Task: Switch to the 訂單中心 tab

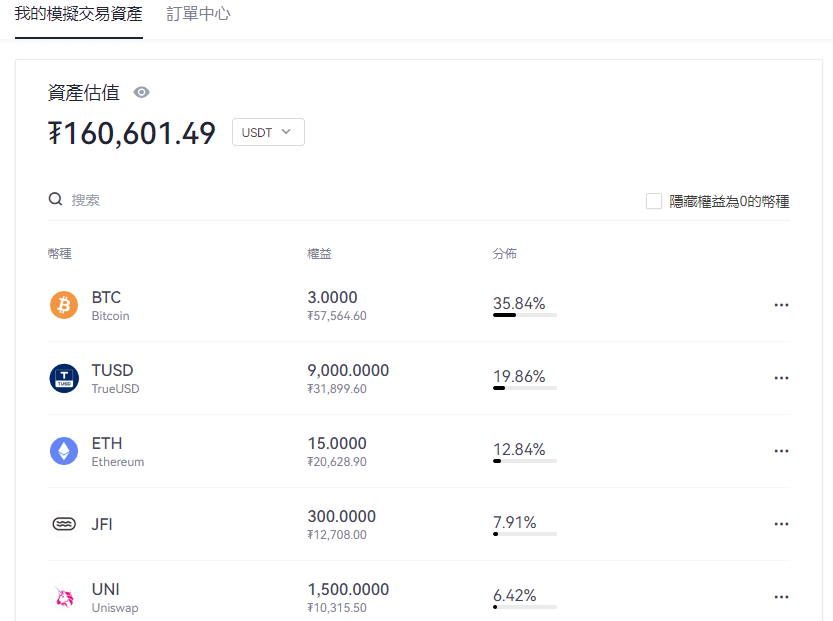Action: click(x=197, y=15)
